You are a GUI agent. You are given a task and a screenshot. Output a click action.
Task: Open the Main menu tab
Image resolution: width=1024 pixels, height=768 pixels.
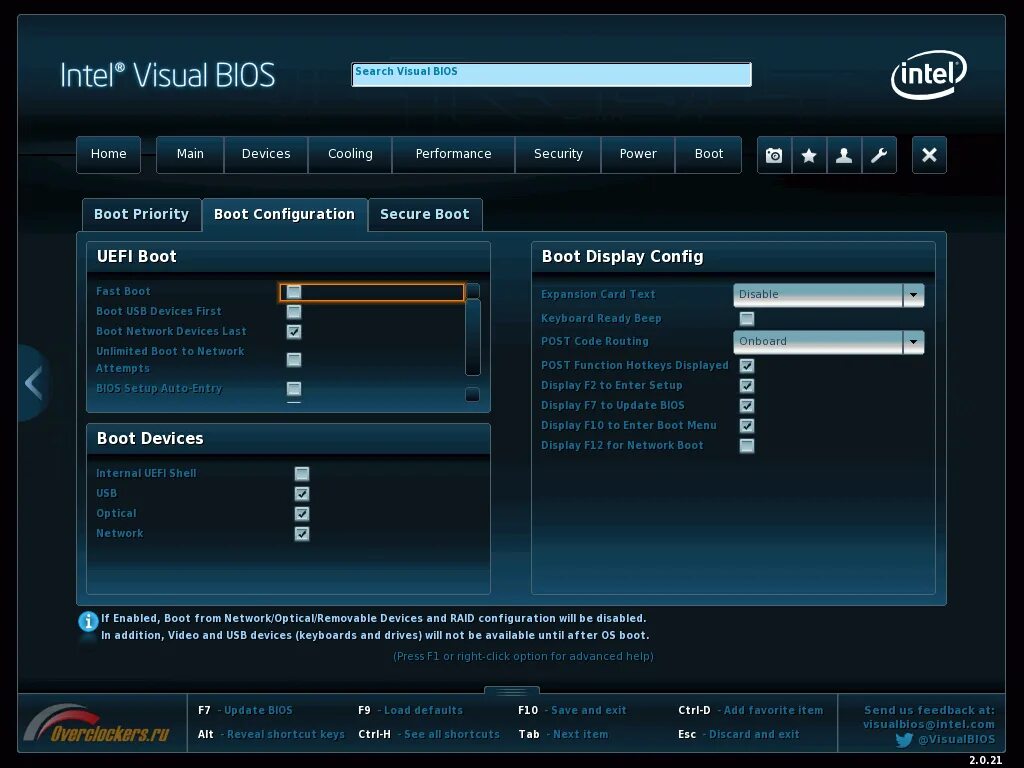190,155
